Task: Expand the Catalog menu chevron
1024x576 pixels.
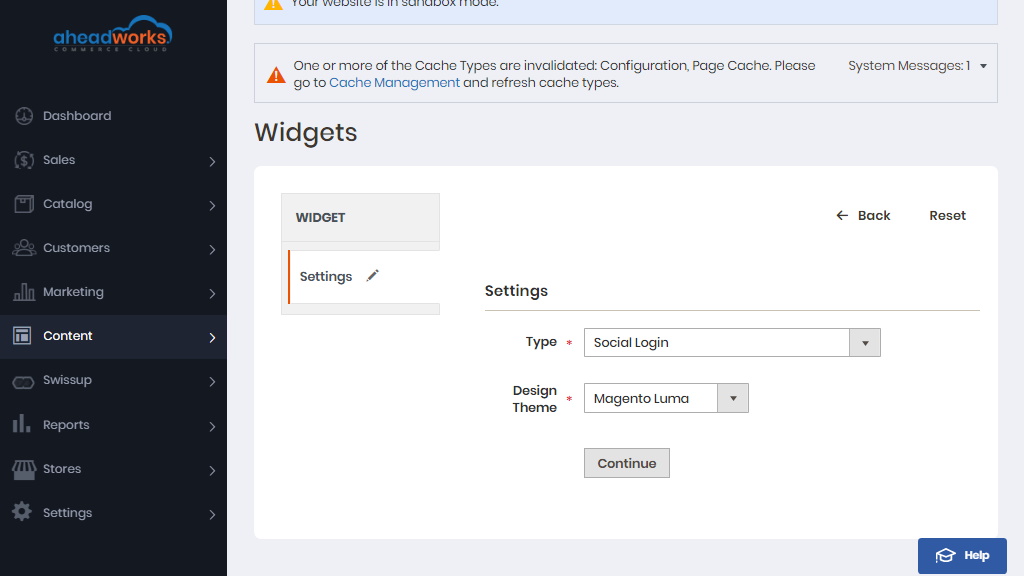Action: click(x=212, y=206)
